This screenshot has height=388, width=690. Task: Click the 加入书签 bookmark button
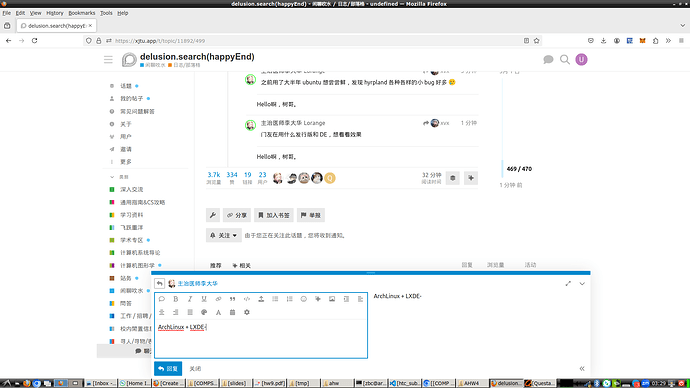click(274, 215)
